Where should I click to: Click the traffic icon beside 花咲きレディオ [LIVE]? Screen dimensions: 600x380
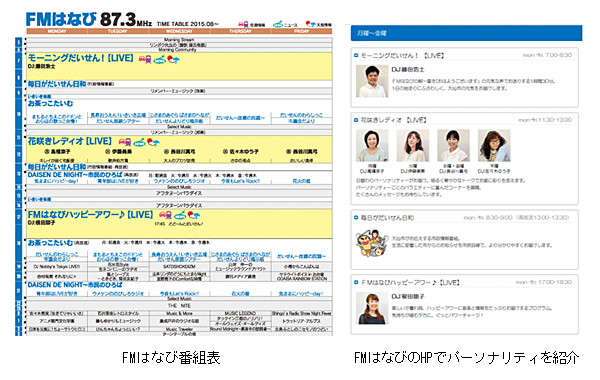(x=125, y=142)
